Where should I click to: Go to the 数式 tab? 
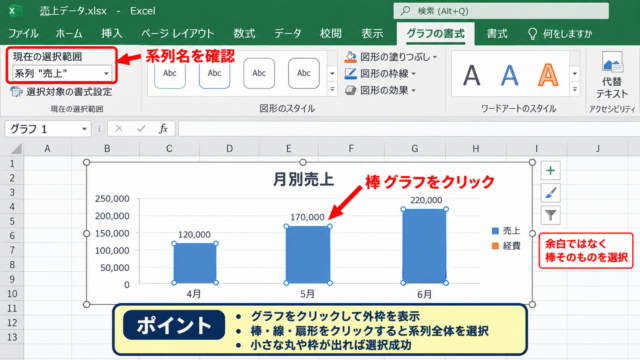click(244, 33)
